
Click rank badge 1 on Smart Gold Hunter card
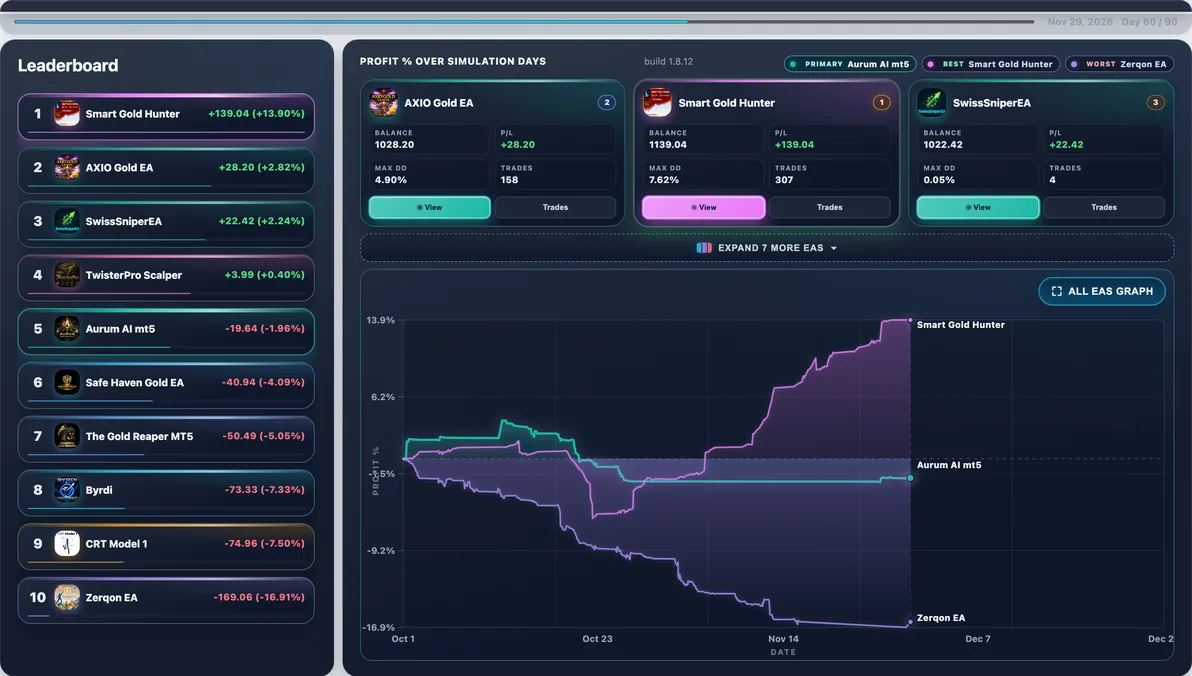pyautogui.click(x=881, y=103)
